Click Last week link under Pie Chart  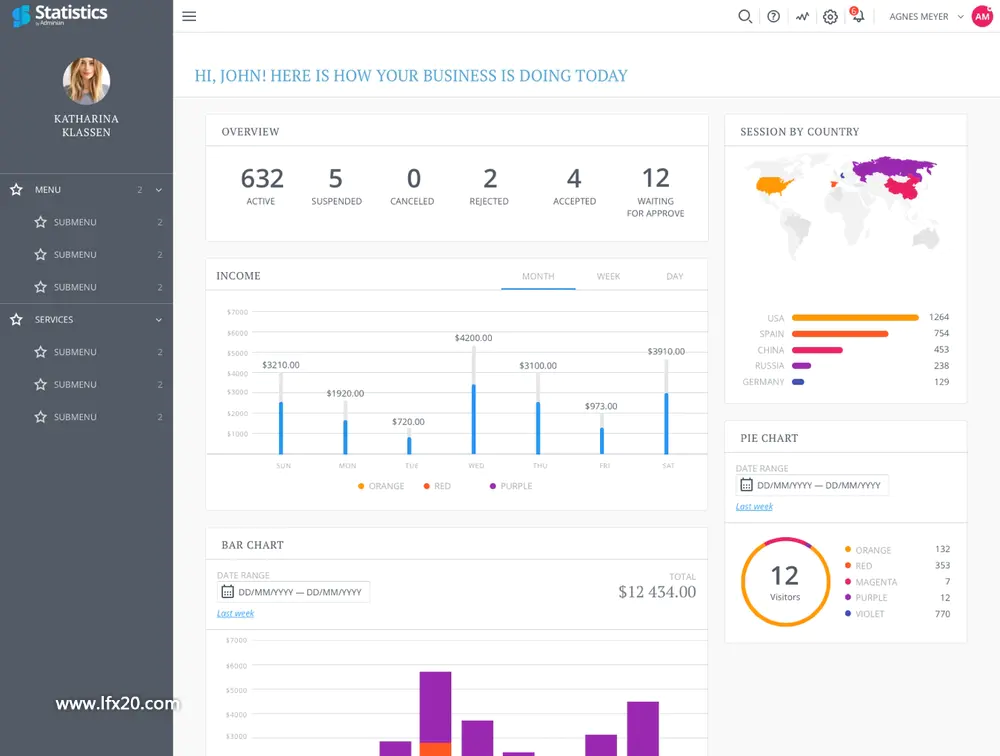click(754, 507)
